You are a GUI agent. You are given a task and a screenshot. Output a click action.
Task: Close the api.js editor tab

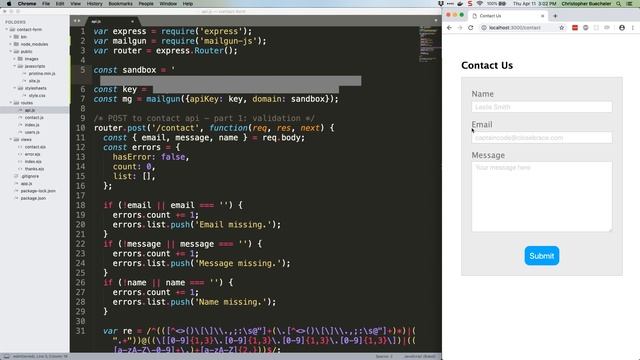click(x=132, y=21)
